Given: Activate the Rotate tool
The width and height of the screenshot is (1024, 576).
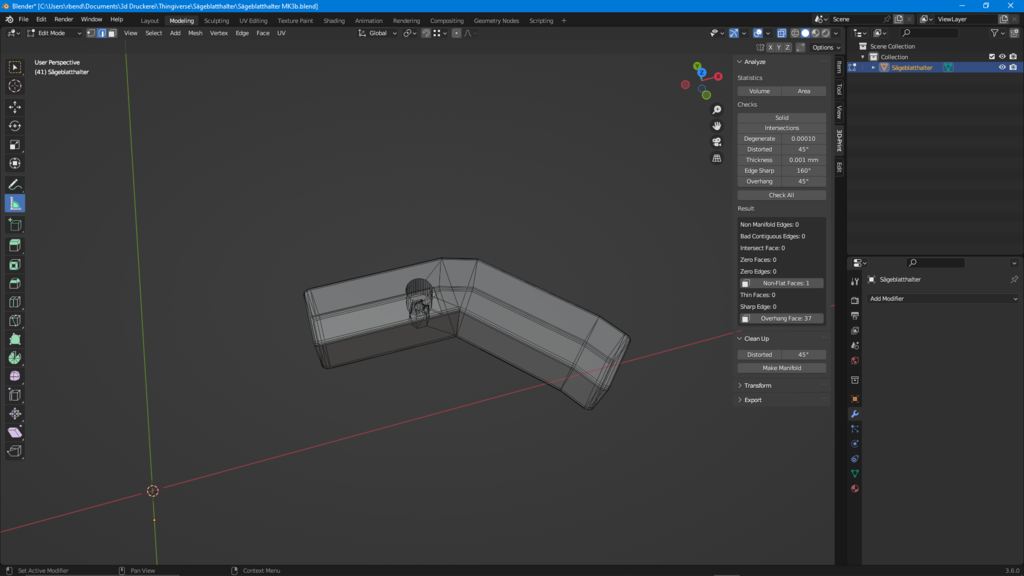Looking at the screenshot, I should (15, 126).
